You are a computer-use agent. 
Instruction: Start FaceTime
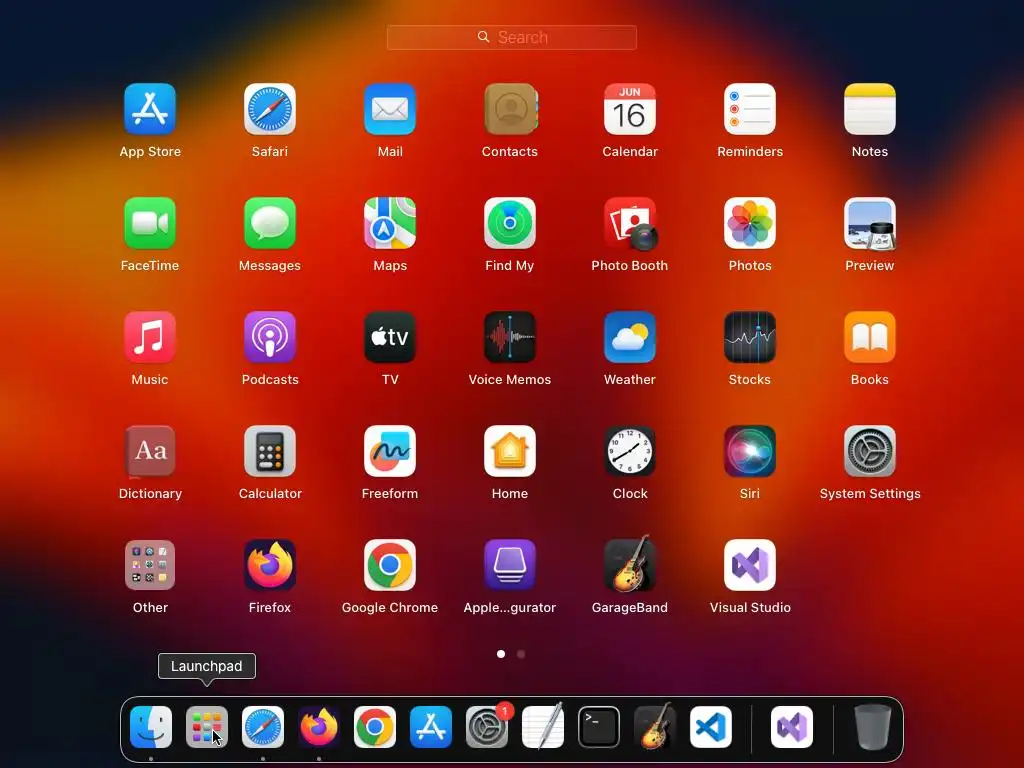click(x=150, y=223)
